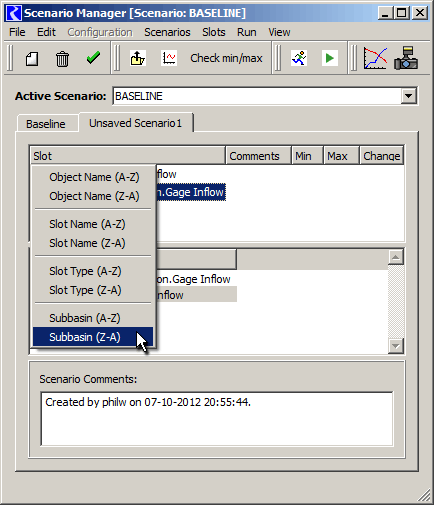Click the scrollbar down arrow
The image size is (434, 505).
click(x=396, y=346)
